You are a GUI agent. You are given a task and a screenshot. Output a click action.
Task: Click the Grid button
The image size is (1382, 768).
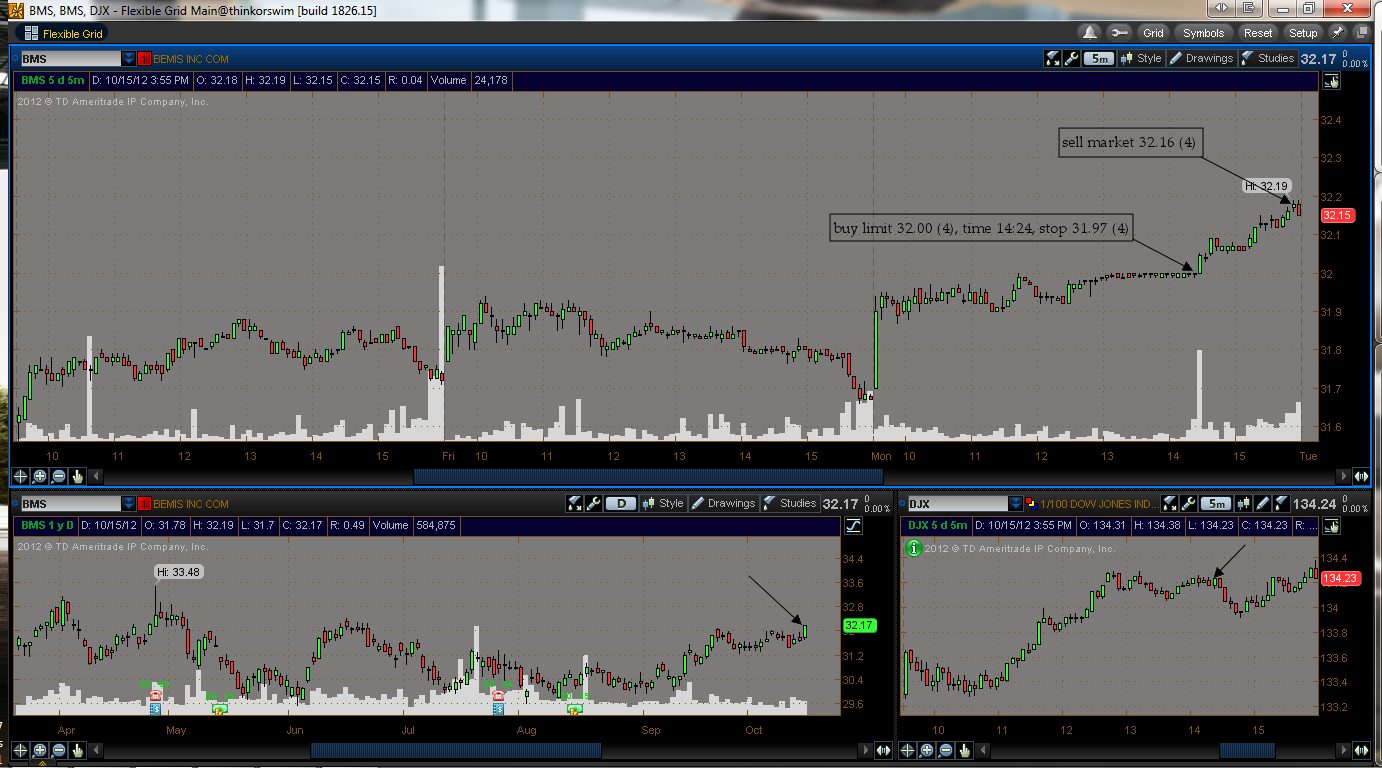[x=1153, y=33]
